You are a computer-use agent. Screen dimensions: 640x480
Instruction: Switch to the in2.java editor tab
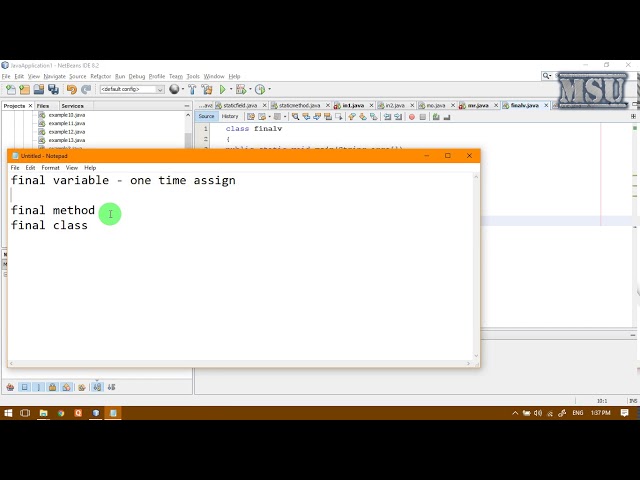point(395,105)
